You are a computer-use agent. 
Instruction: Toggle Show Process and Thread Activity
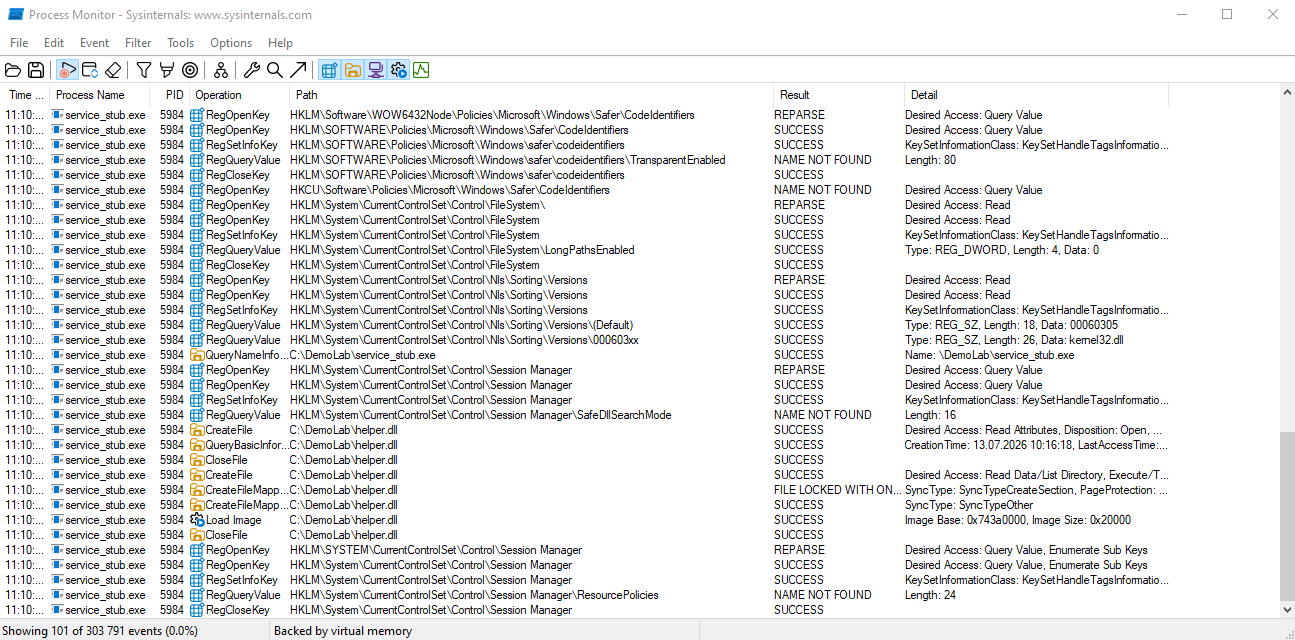[x=398, y=70]
